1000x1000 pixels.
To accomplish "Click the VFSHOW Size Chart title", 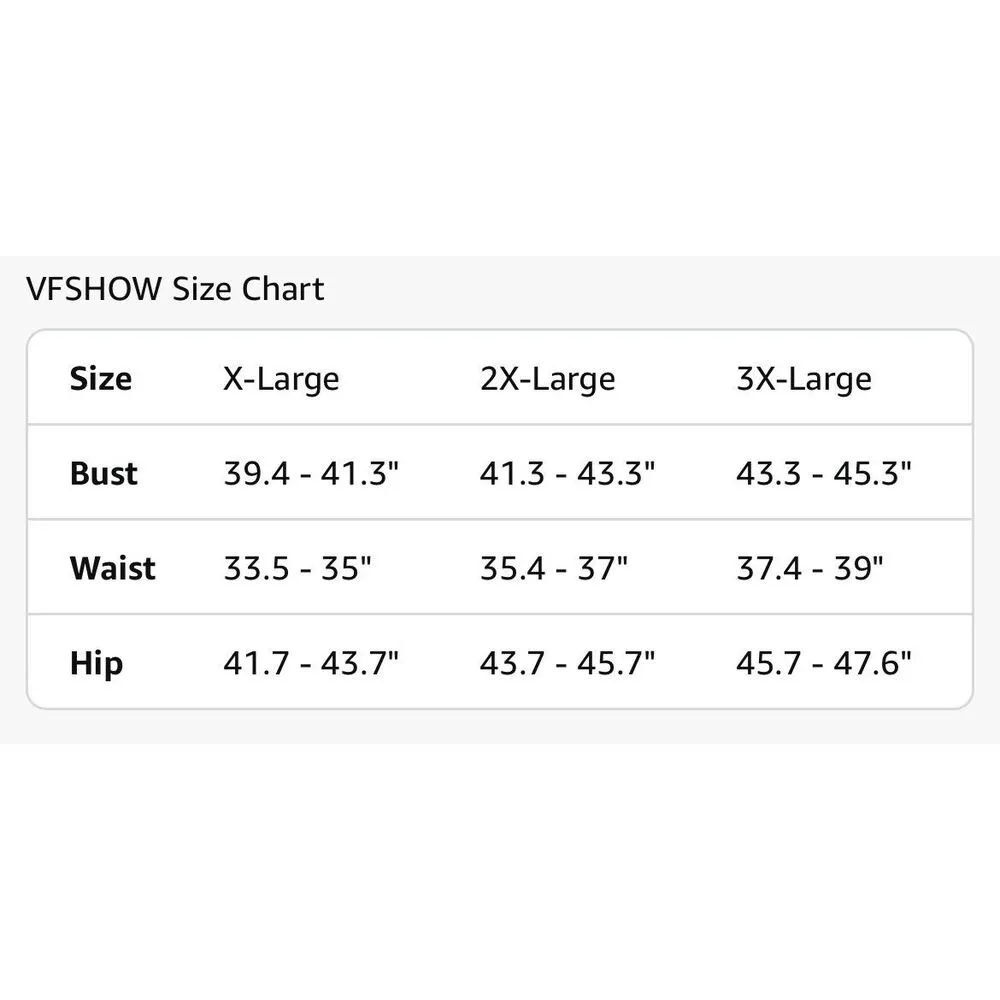I will (x=175, y=289).
